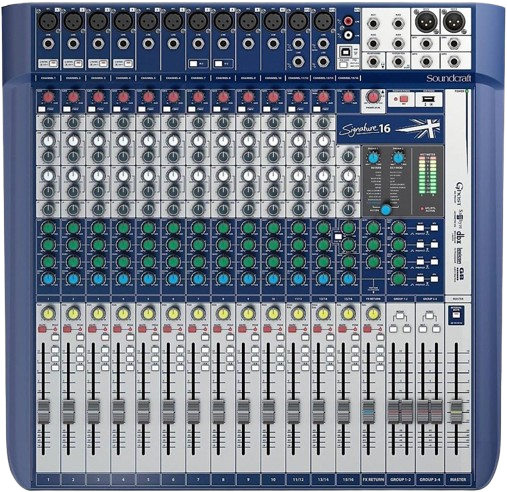The height and width of the screenshot is (492, 507).
Task: Click channel 8 yellow pan knob
Action: pos(223,314)
